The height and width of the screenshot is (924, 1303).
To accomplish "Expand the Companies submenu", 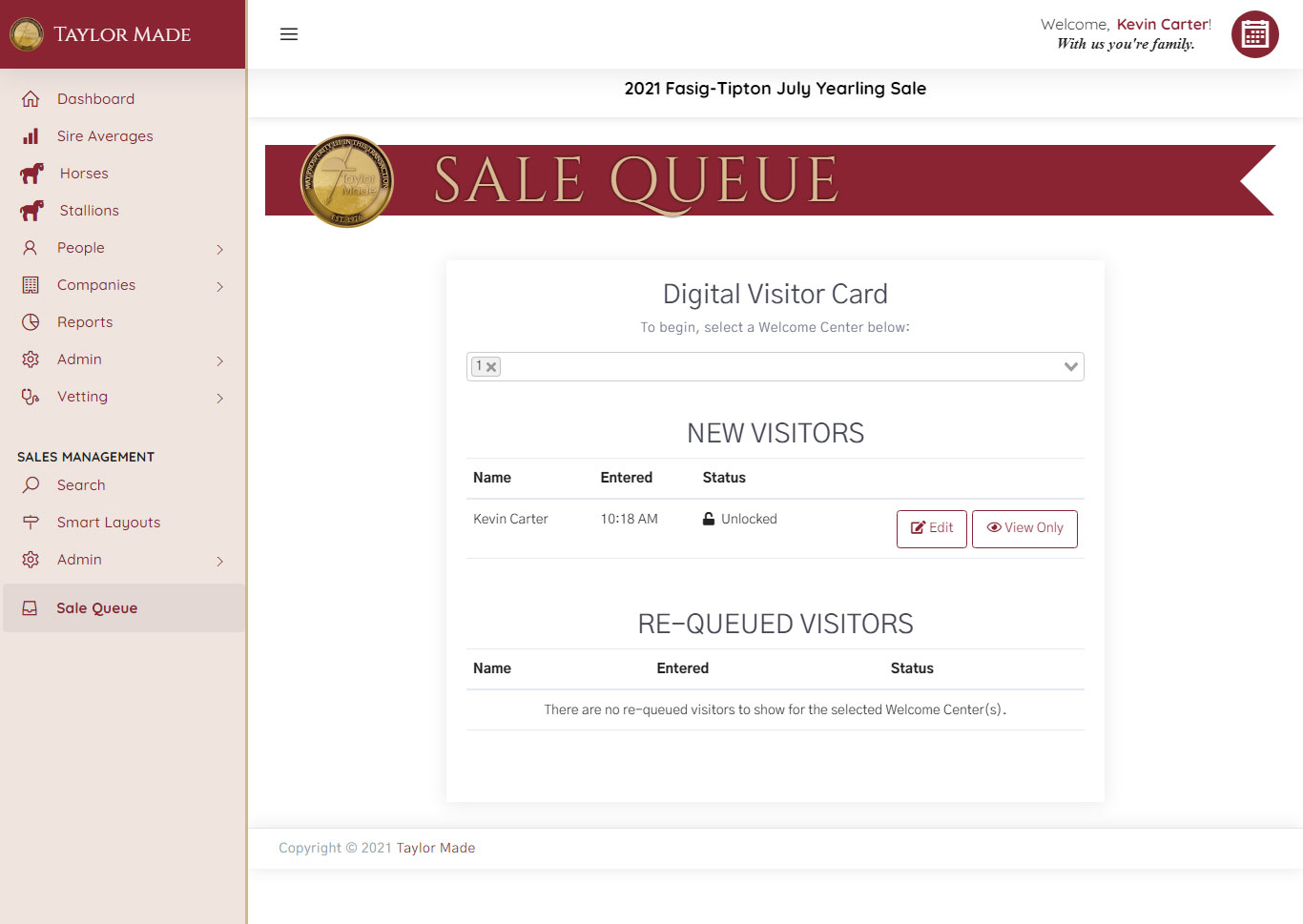I will pyautogui.click(x=219, y=286).
